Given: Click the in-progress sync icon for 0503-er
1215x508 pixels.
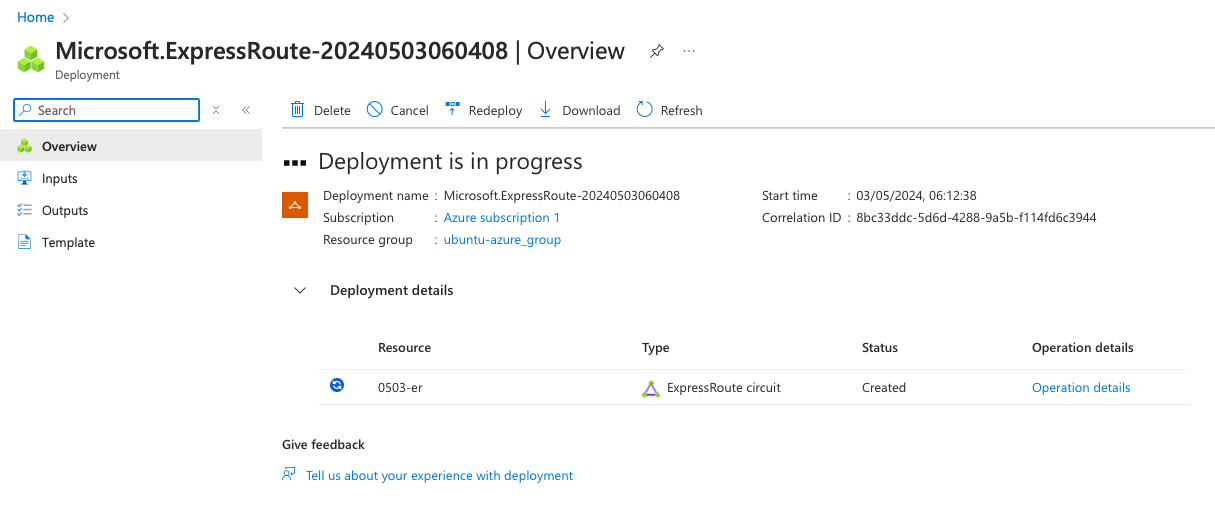Looking at the screenshot, I should pyautogui.click(x=337, y=385).
